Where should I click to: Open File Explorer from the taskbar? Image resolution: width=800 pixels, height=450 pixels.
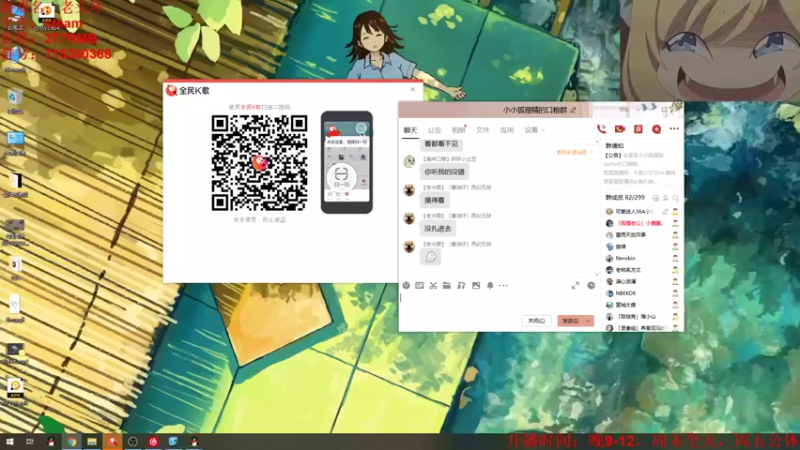pos(92,441)
